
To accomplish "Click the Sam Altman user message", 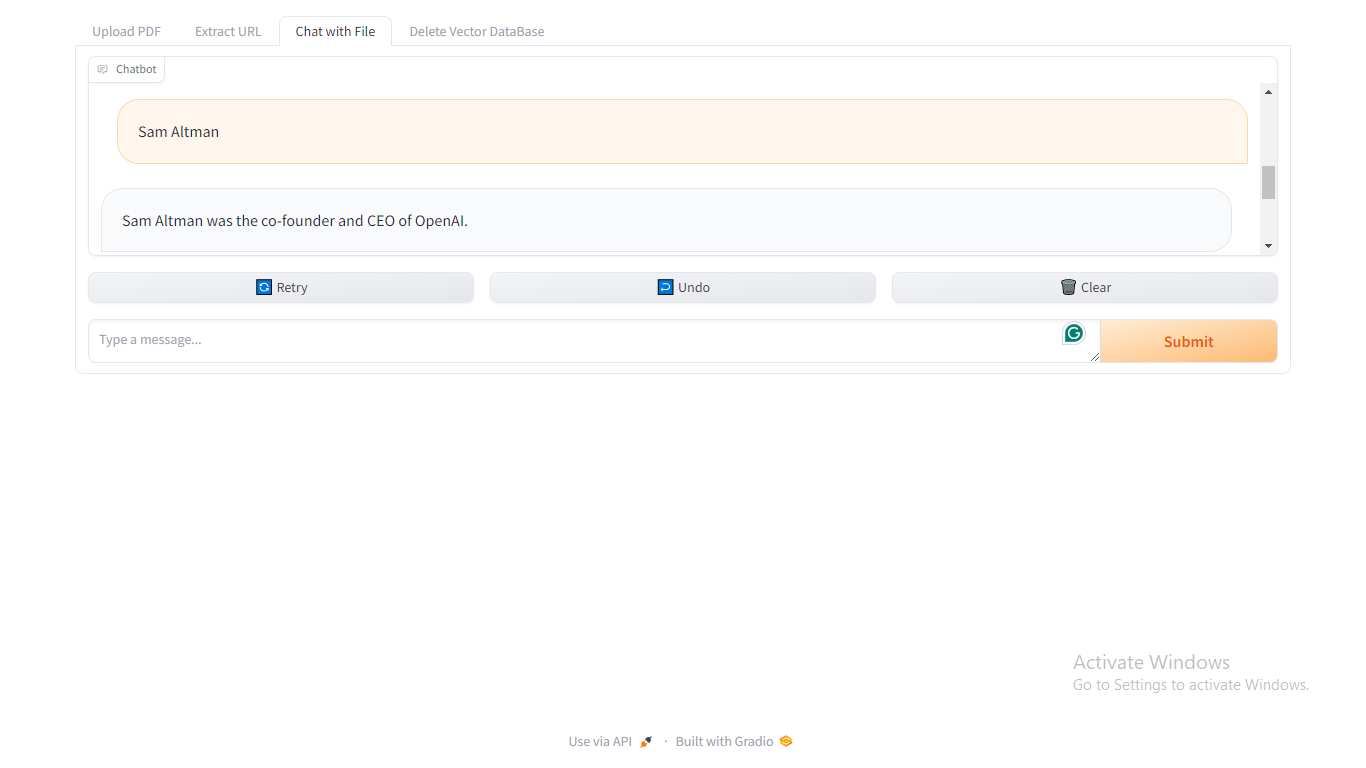I will pos(682,131).
